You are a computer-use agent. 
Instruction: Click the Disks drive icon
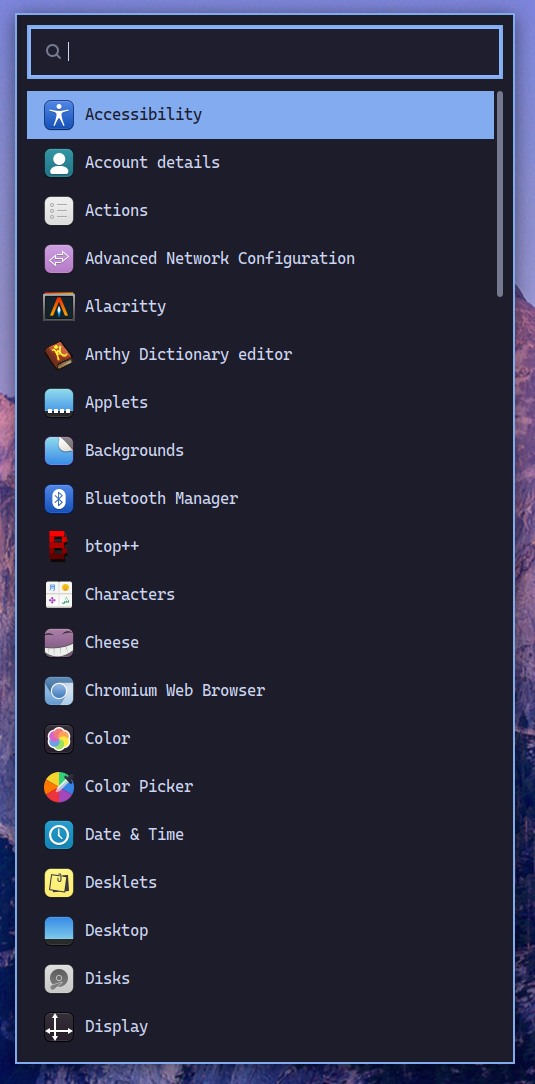point(59,979)
